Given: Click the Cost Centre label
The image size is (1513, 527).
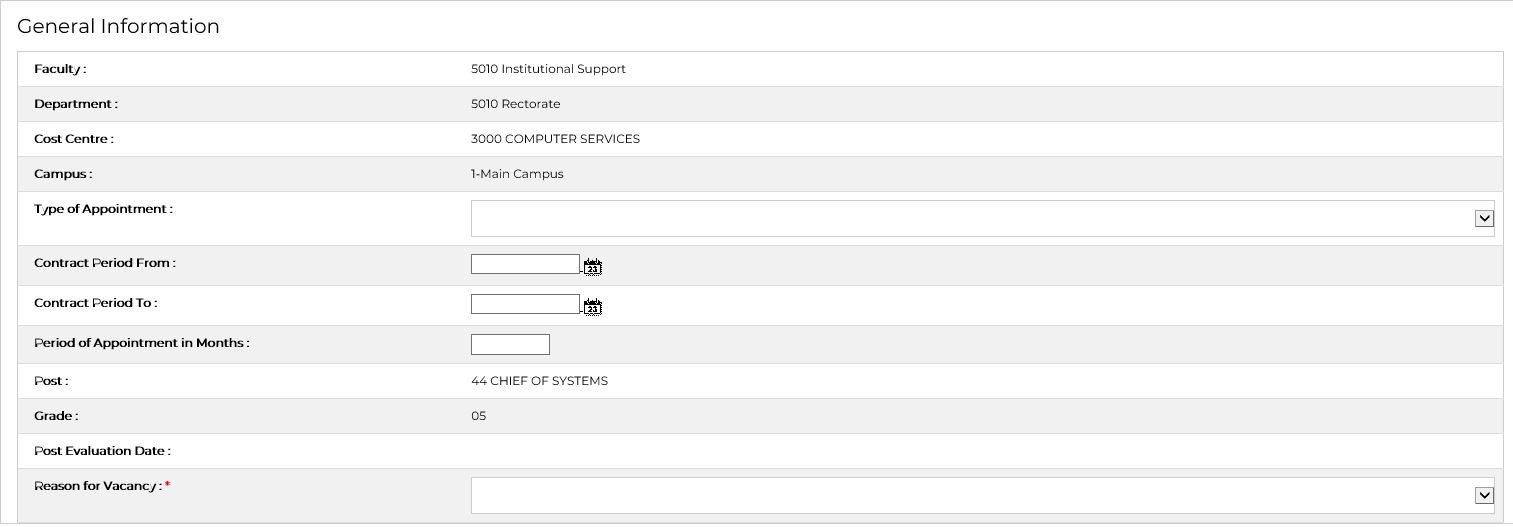Looking at the screenshot, I should (x=74, y=139).
